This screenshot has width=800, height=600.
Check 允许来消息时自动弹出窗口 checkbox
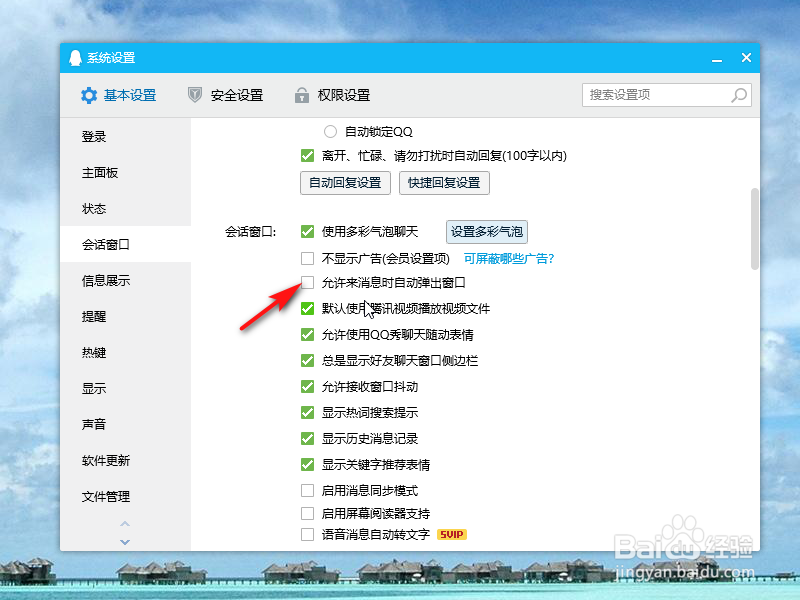pos(307,282)
